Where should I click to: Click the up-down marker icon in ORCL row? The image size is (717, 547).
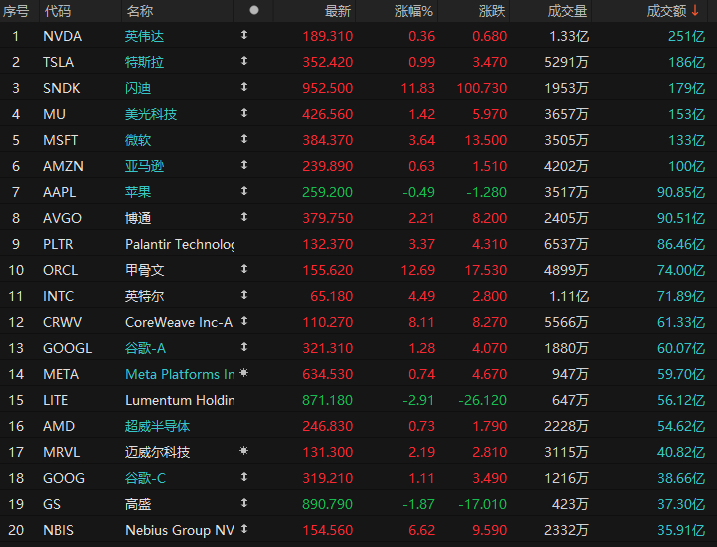click(x=244, y=269)
